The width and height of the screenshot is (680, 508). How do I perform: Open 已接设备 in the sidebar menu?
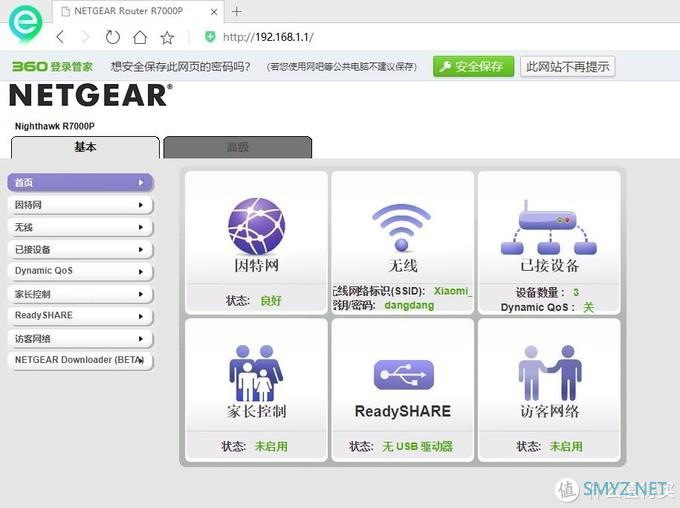point(81,249)
